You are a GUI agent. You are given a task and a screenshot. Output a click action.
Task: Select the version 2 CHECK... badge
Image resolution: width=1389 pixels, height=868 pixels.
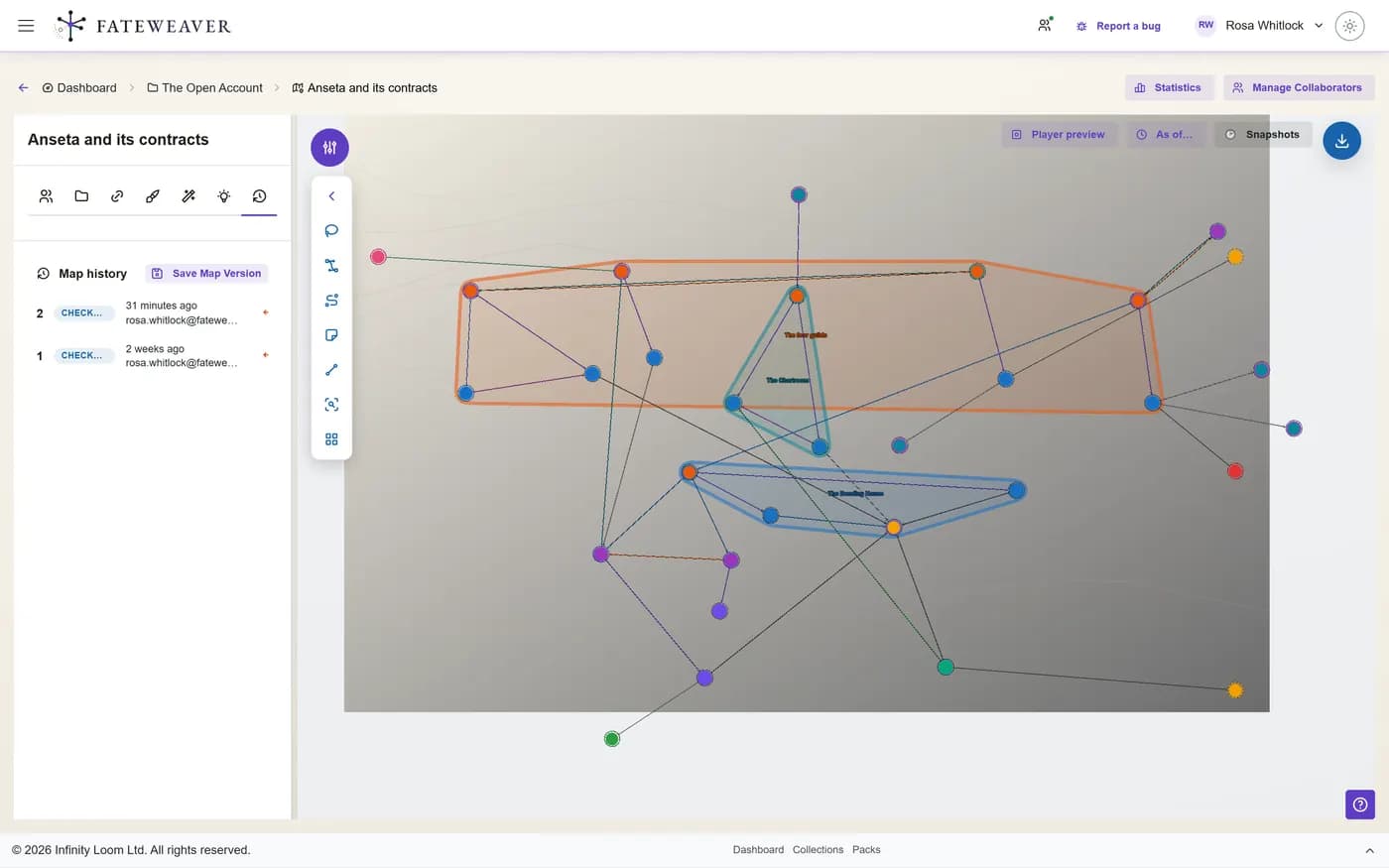coord(83,313)
